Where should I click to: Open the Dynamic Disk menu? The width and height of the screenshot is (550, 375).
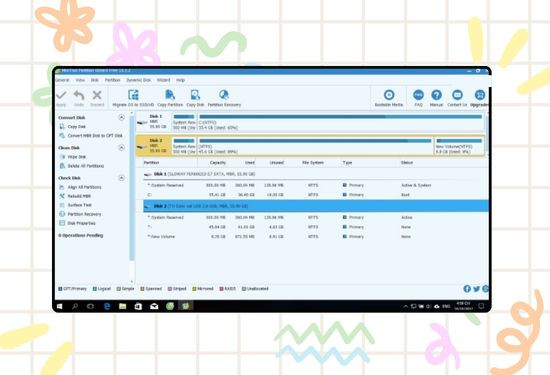point(138,80)
